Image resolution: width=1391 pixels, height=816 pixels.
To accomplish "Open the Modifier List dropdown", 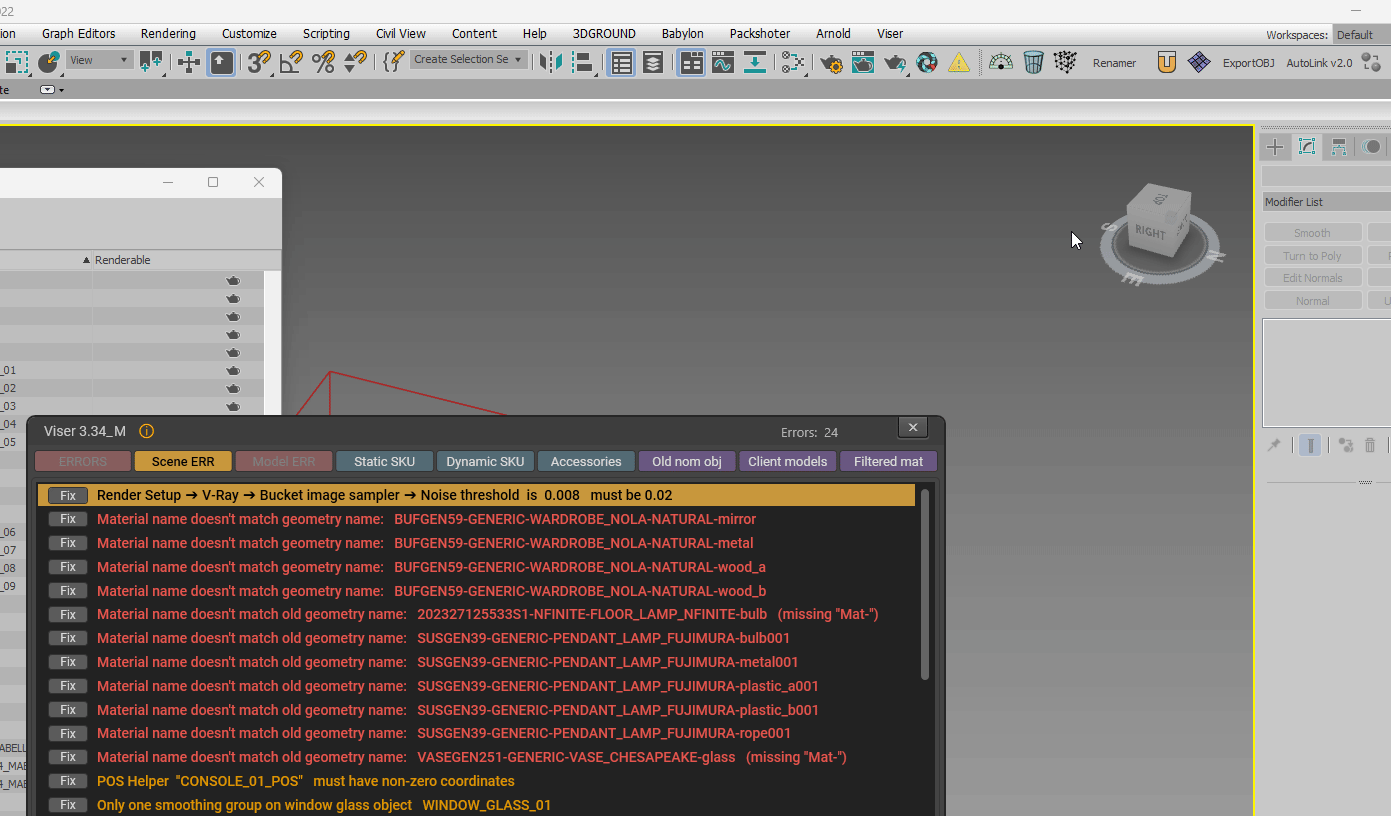I will coord(1326,202).
